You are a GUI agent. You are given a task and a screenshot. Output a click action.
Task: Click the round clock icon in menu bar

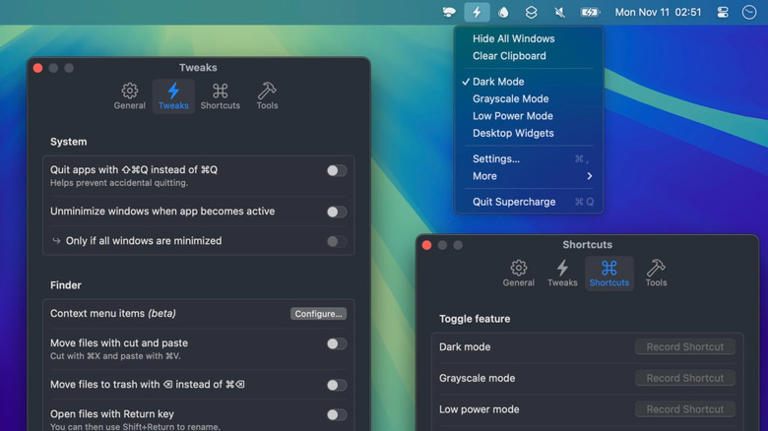749,12
